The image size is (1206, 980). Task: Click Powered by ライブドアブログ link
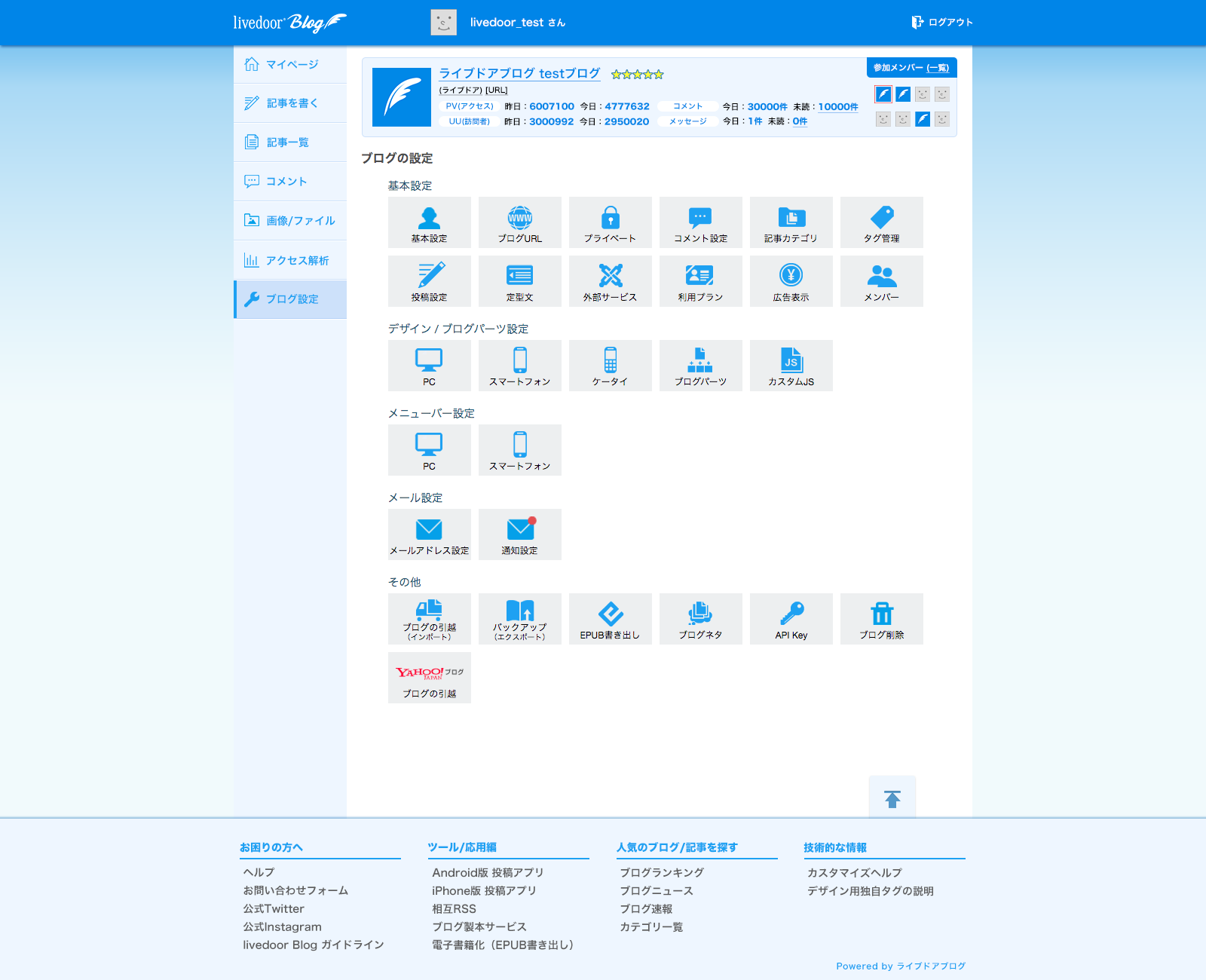901,966
